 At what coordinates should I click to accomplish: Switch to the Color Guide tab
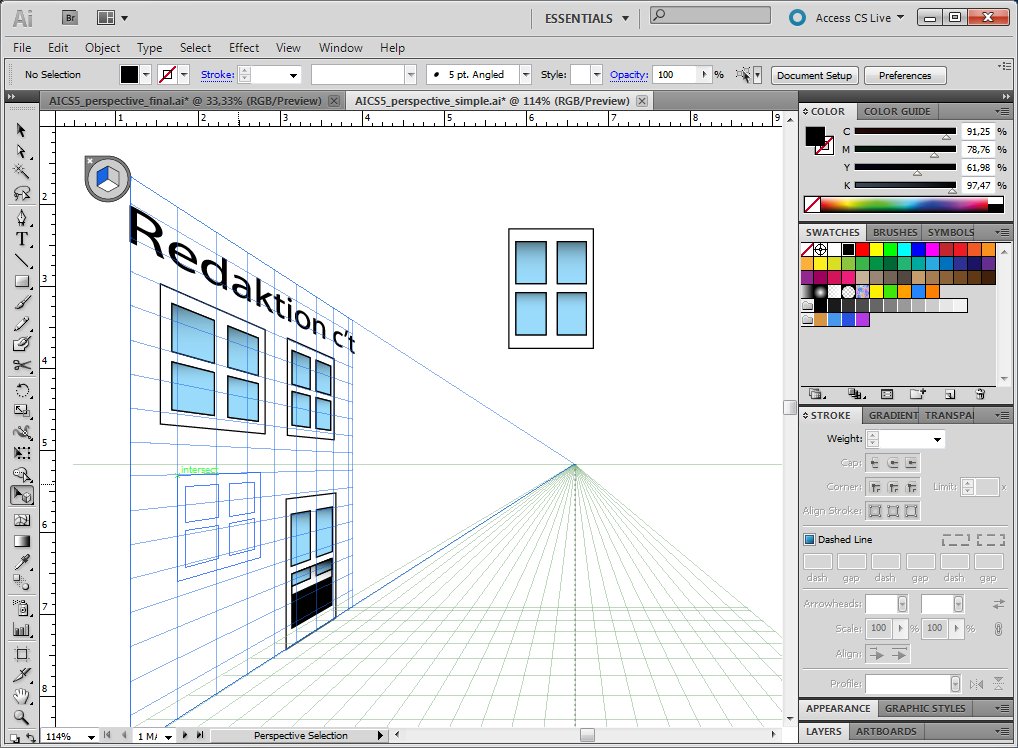point(896,111)
